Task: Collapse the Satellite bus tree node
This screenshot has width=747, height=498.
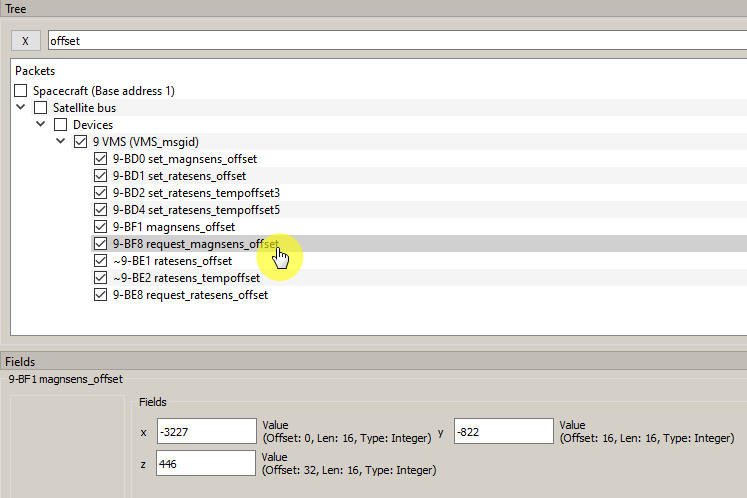Action: coord(21,108)
